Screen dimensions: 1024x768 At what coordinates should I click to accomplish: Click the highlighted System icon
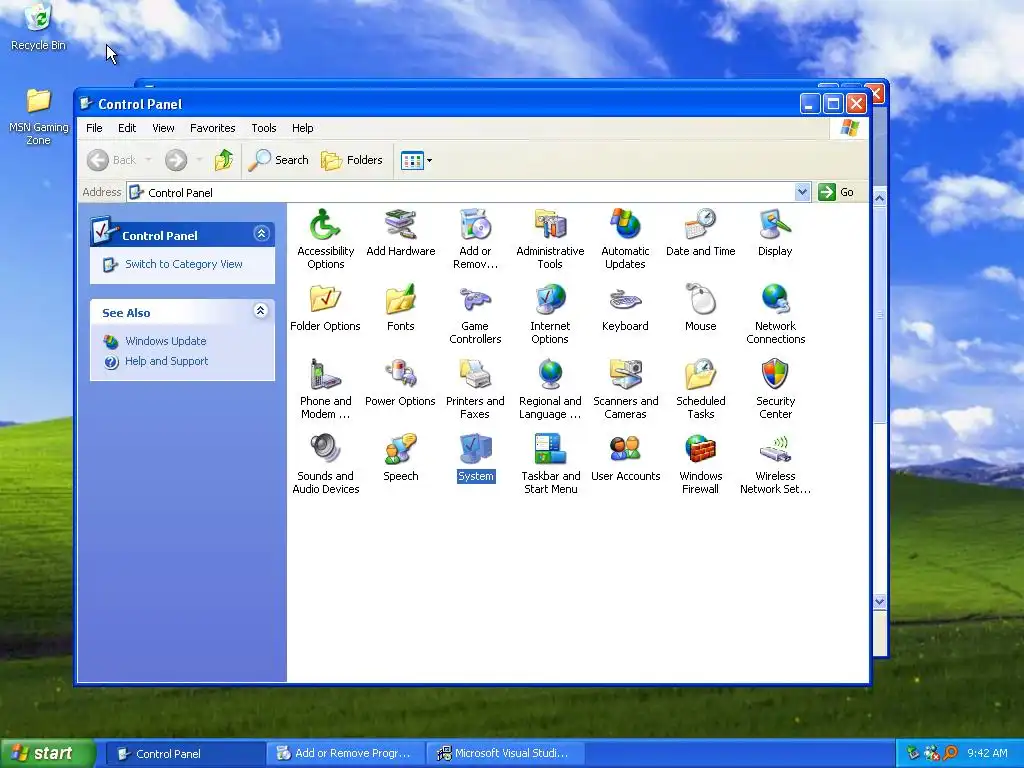pyautogui.click(x=475, y=458)
